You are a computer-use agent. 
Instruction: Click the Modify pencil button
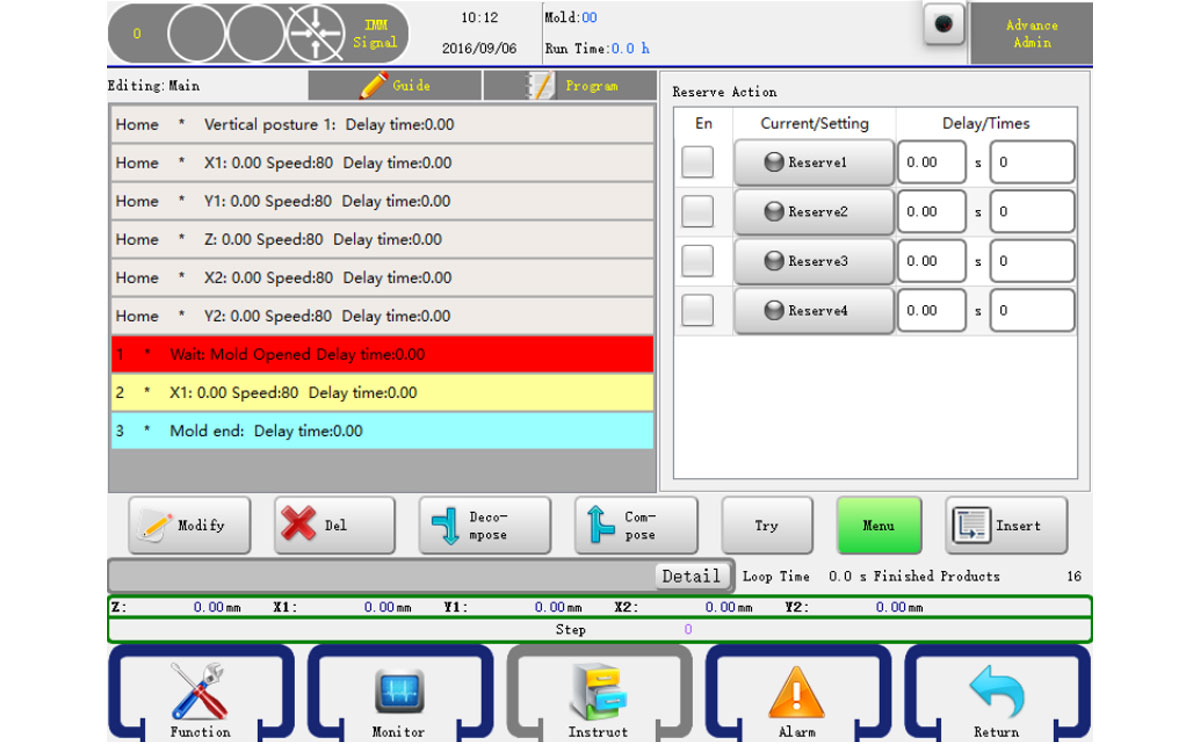(189, 525)
